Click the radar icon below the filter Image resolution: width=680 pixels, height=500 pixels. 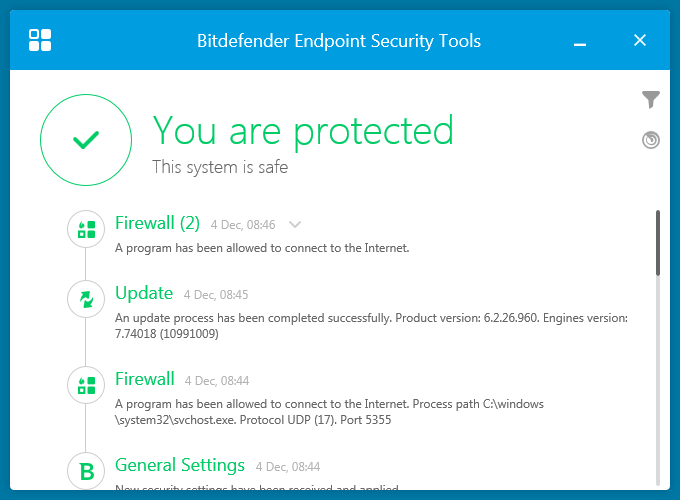[x=651, y=140]
